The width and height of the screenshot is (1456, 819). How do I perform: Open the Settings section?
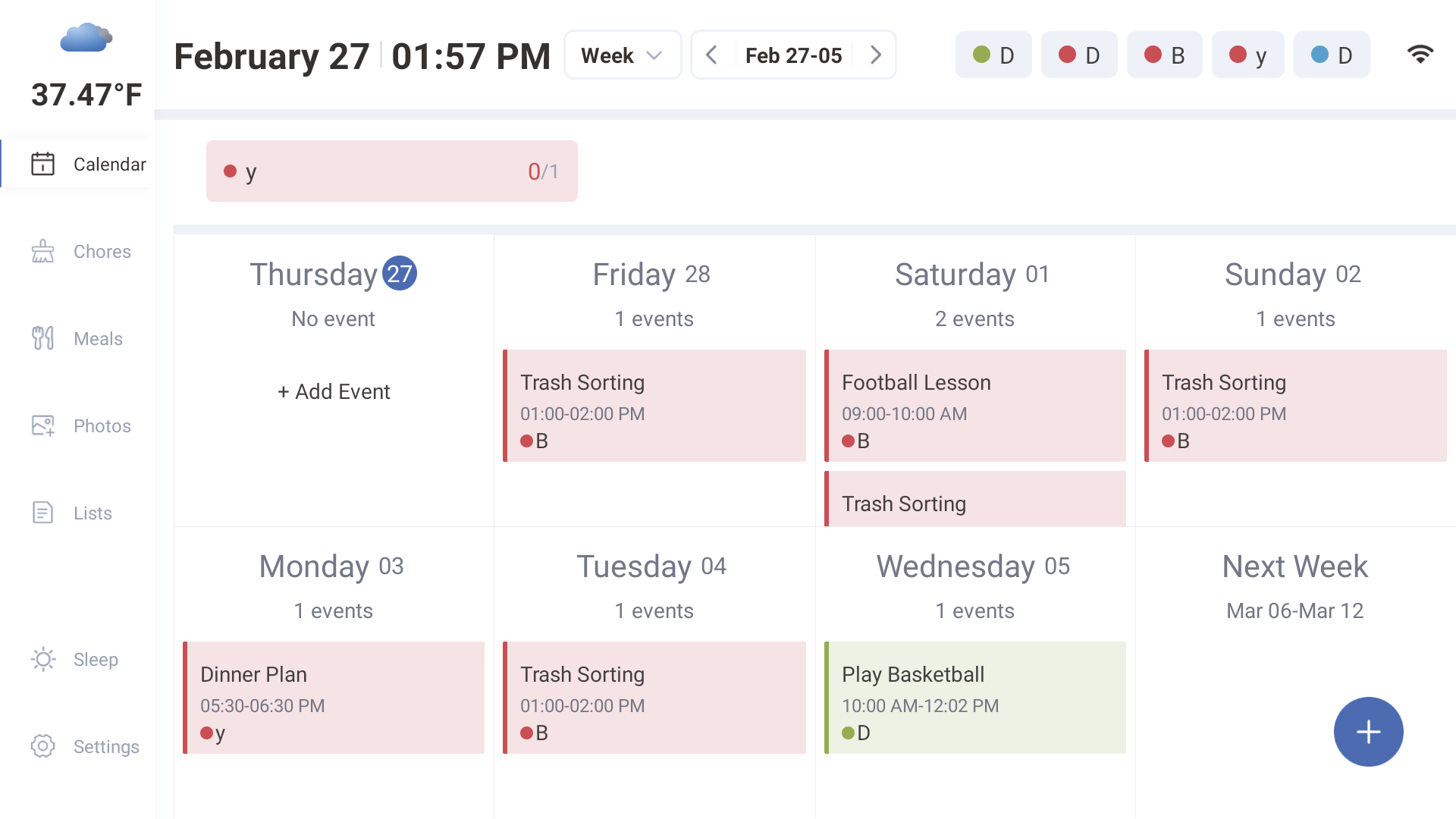pos(43,746)
